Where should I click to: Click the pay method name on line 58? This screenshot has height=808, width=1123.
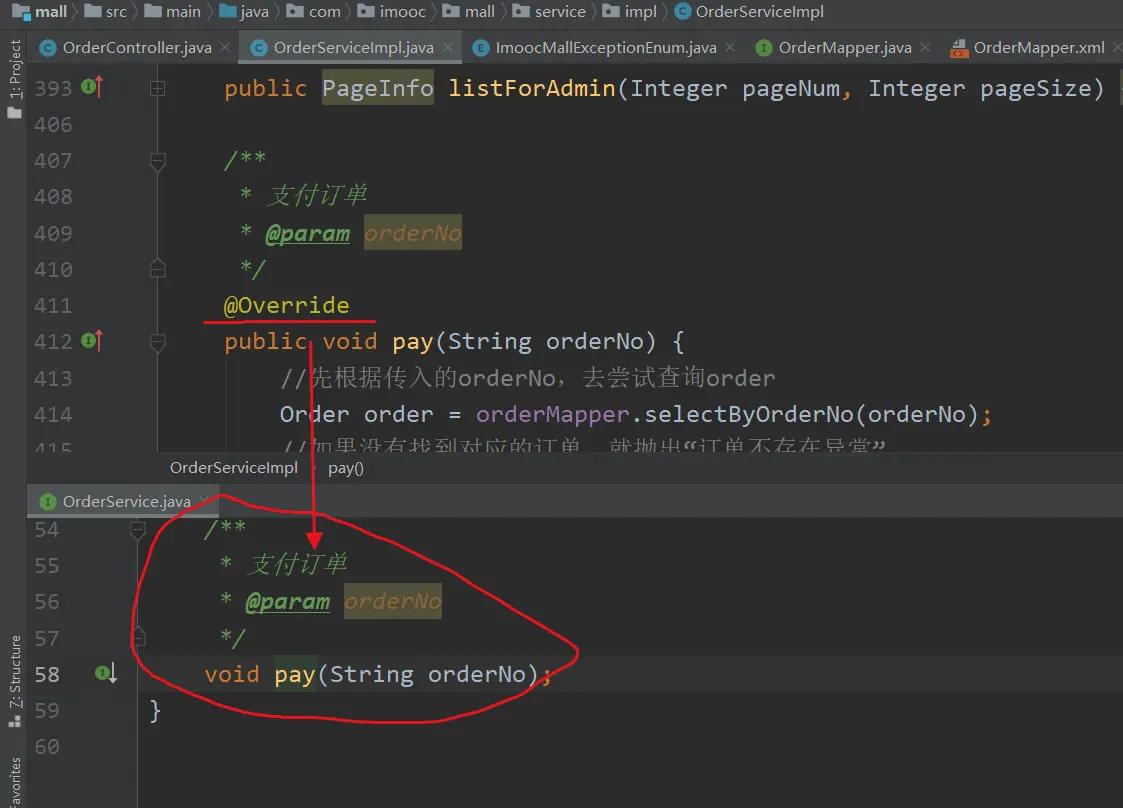point(295,674)
